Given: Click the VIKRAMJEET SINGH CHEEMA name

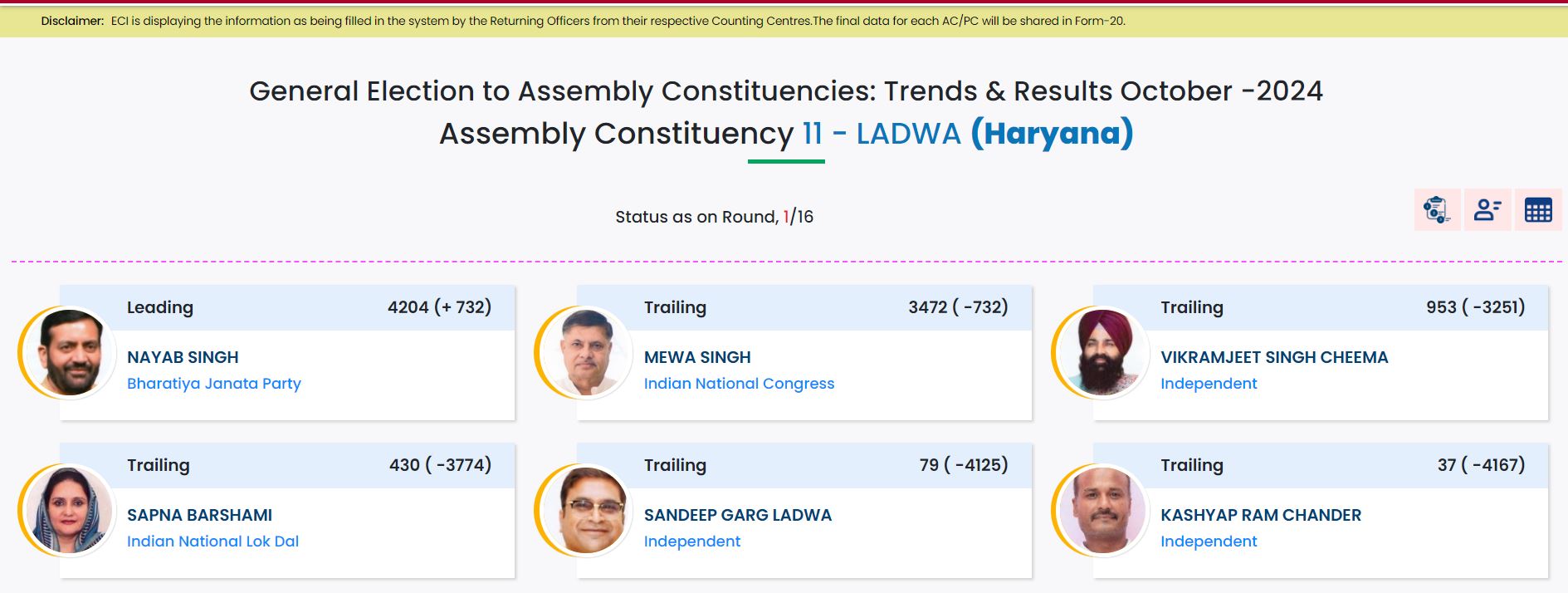Looking at the screenshot, I should (x=1274, y=357).
